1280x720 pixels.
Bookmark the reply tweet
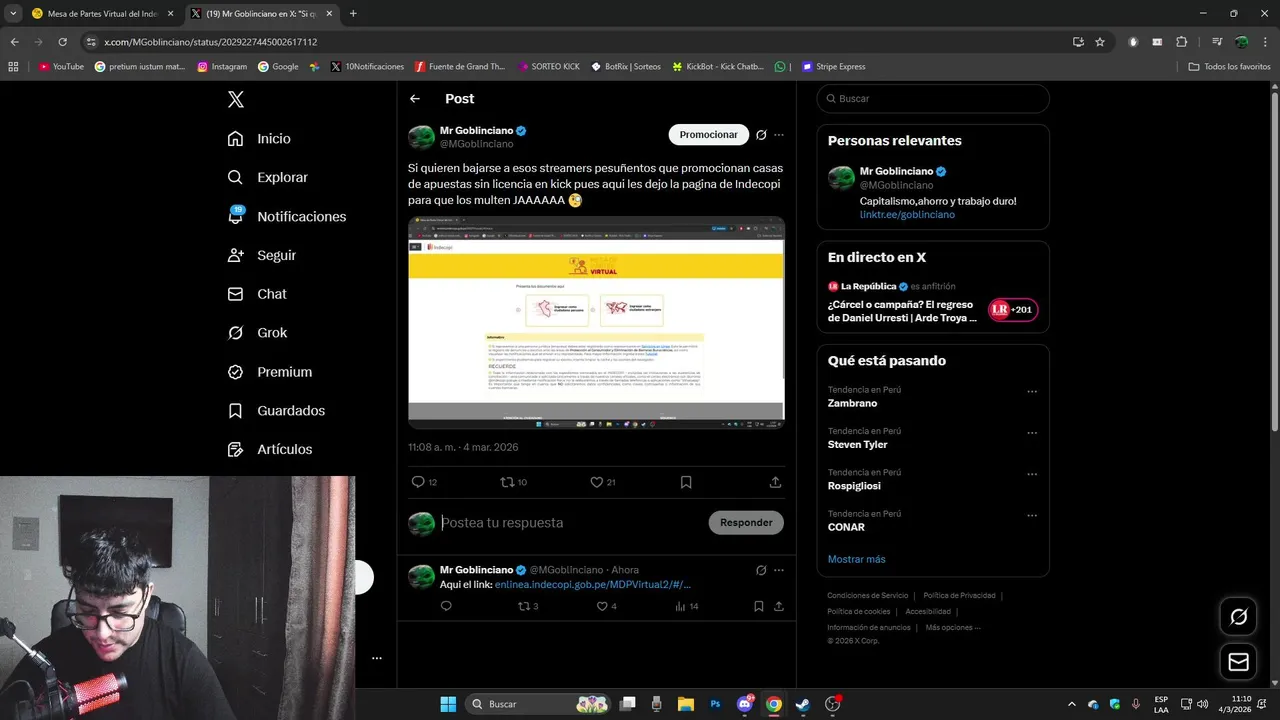(759, 606)
